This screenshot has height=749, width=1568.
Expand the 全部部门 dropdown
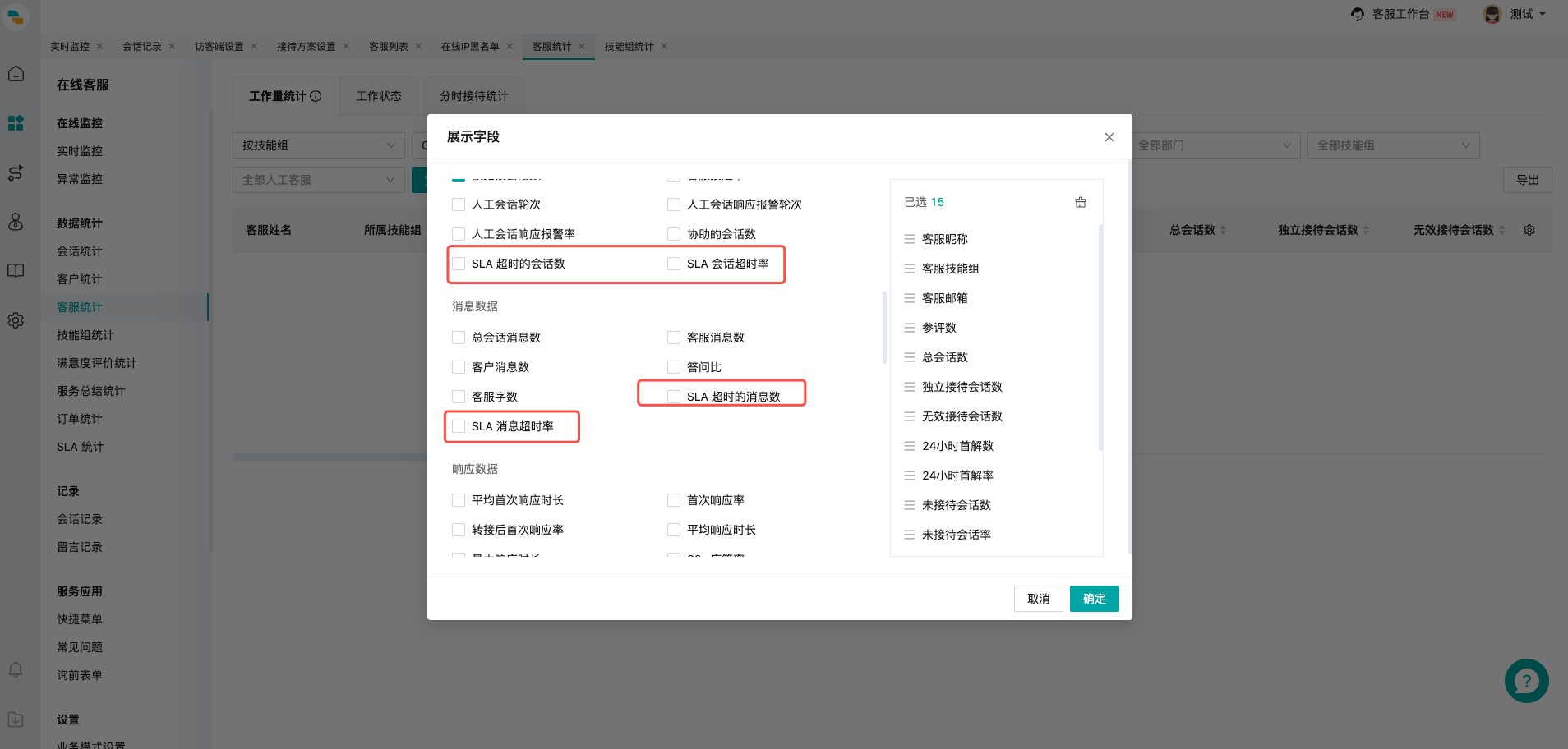click(x=1215, y=145)
